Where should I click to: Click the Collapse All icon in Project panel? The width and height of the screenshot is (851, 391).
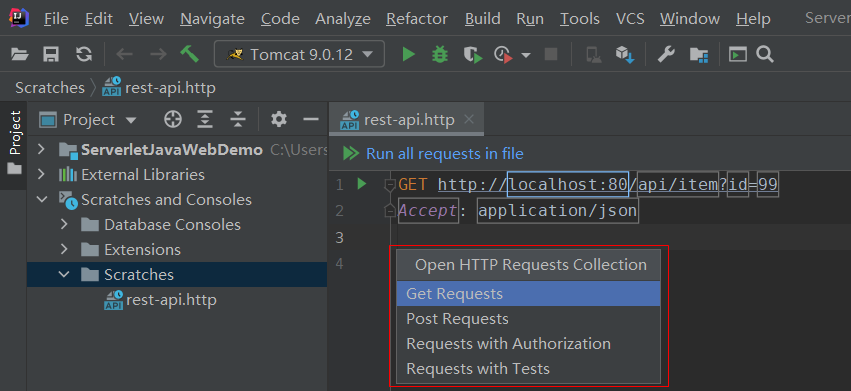click(238, 119)
